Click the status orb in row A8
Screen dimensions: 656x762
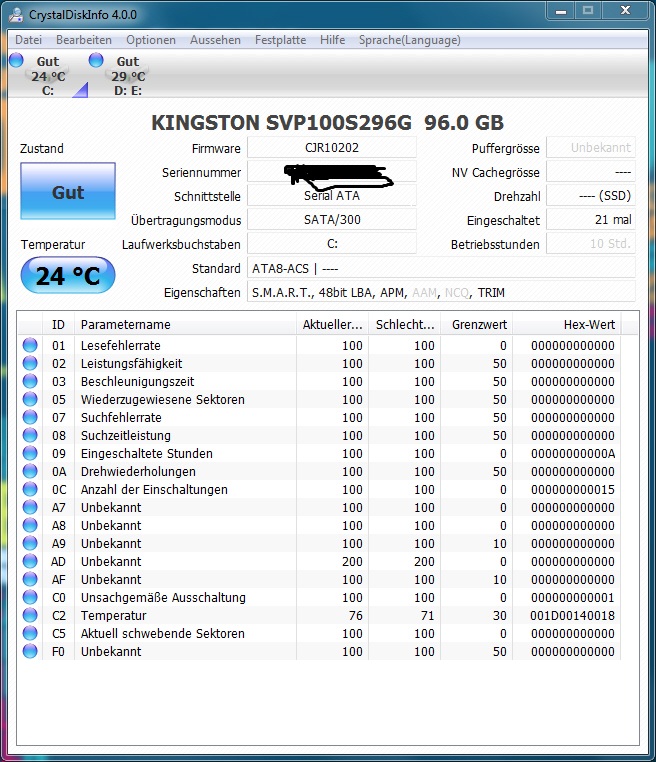click(x=30, y=525)
